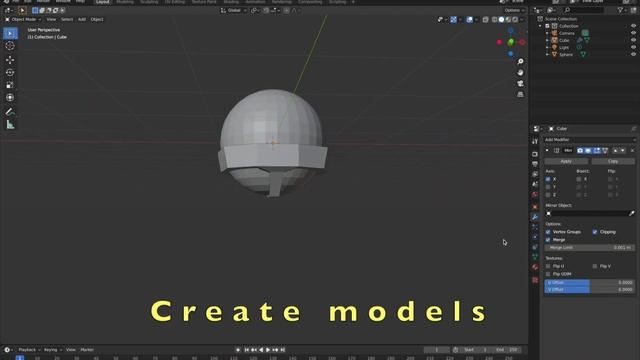Collapse the Collection tree row
The image size is (640, 360).
(x=540, y=26)
